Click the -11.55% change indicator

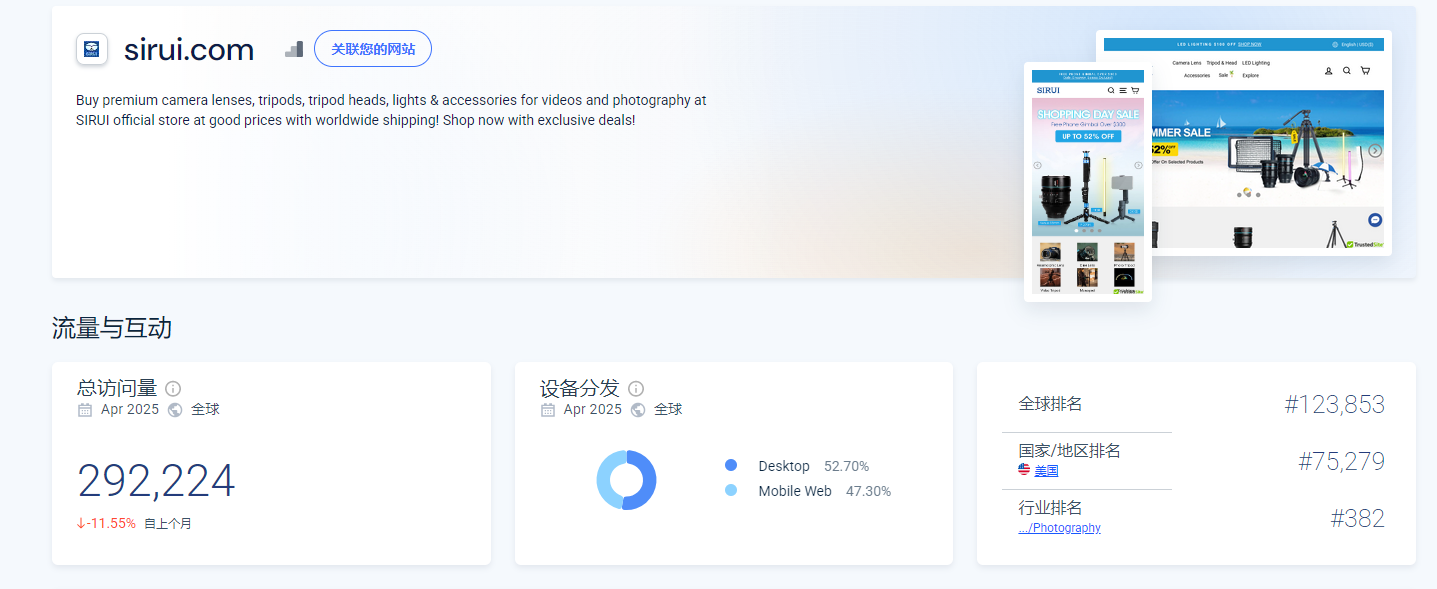click(106, 523)
